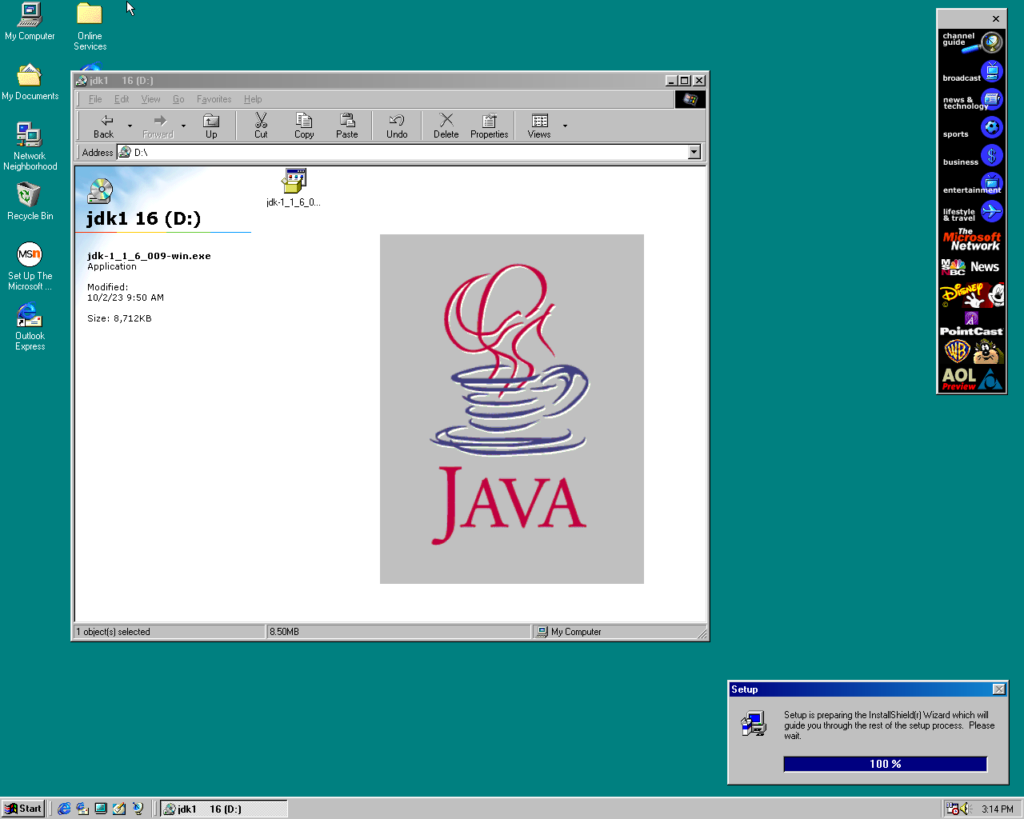The image size is (1024, 819).
Task: Open the MSNBC News channel
Action: (x=972, y=266)
